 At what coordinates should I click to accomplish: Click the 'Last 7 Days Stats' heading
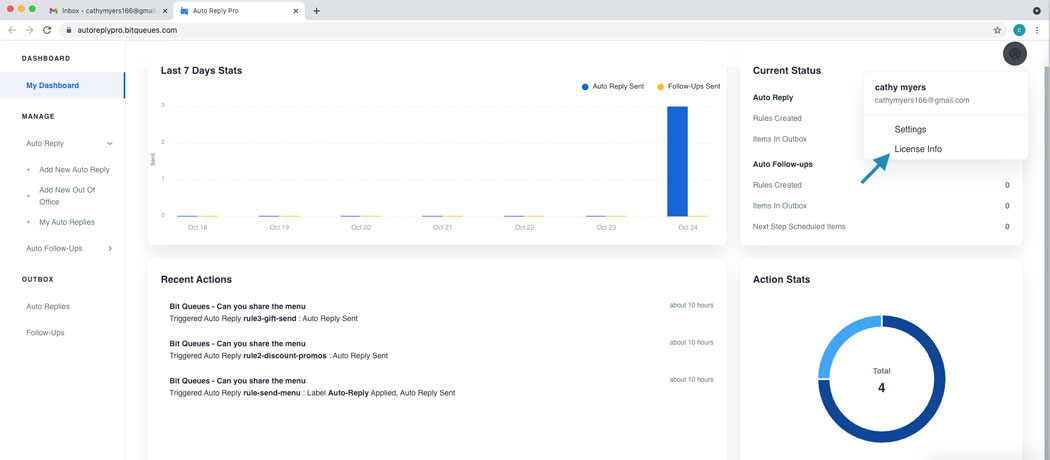click(202, 70)
